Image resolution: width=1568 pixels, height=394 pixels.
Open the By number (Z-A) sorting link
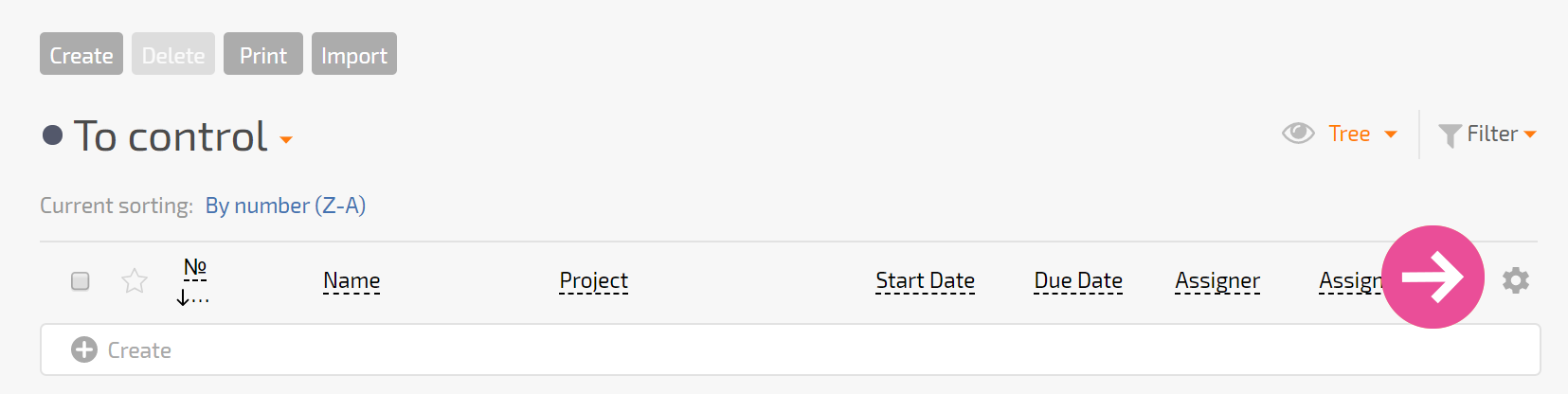coord(285,206)
